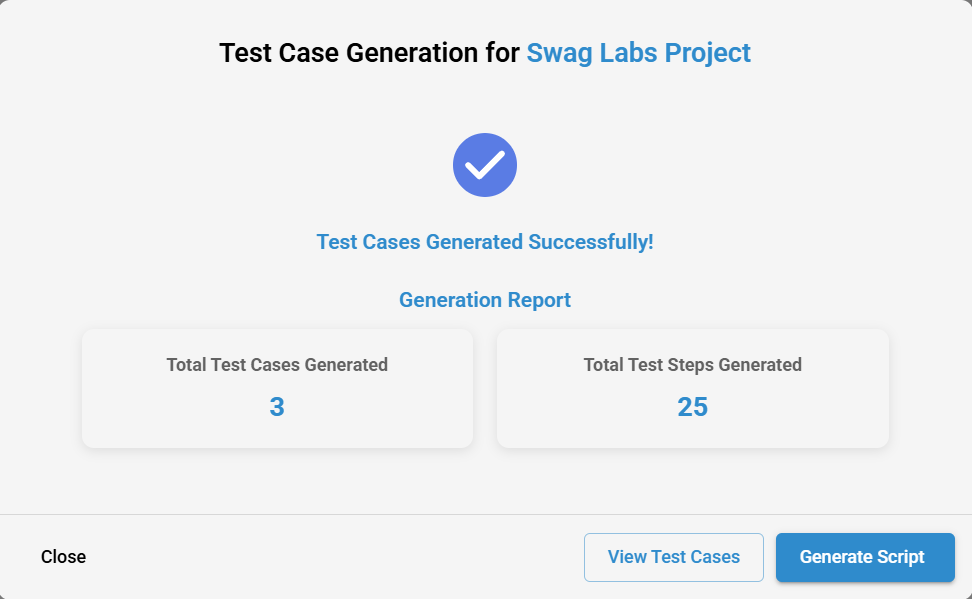Click the number 25 test steps count

692,407
